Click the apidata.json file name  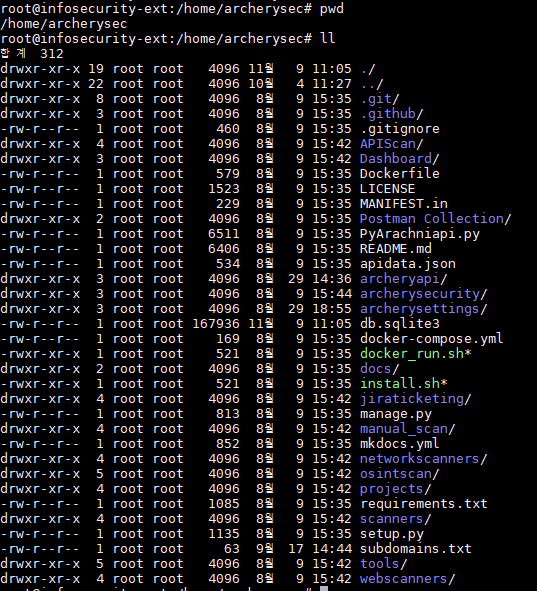tap(408, 264)
